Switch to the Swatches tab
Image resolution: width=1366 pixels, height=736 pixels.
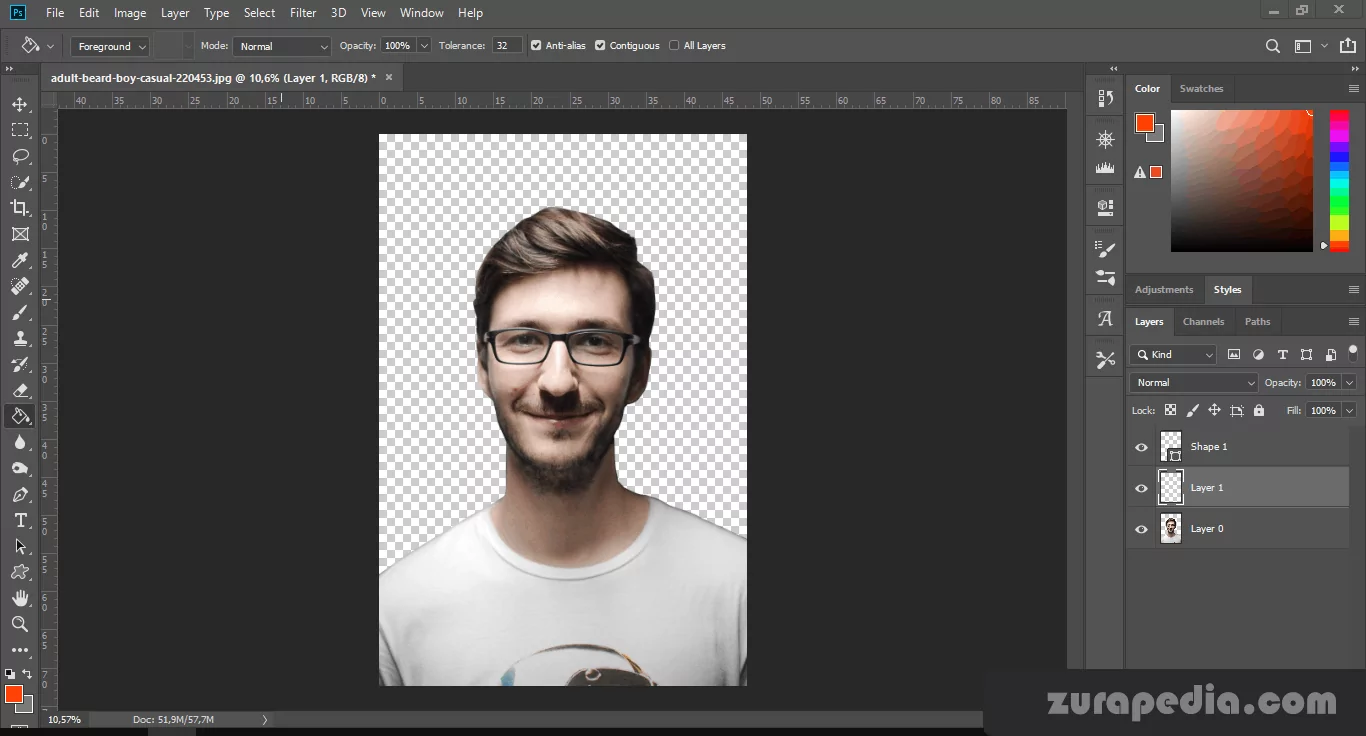[1201, 89]
